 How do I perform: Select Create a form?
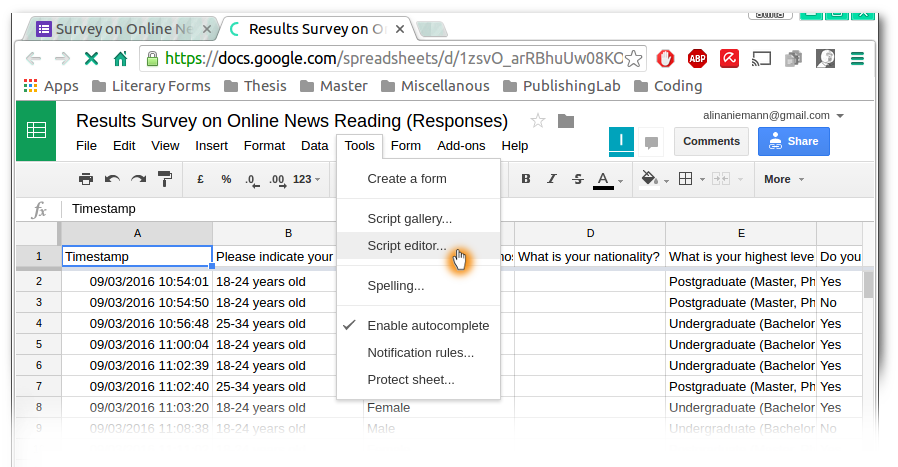(418, 179)
